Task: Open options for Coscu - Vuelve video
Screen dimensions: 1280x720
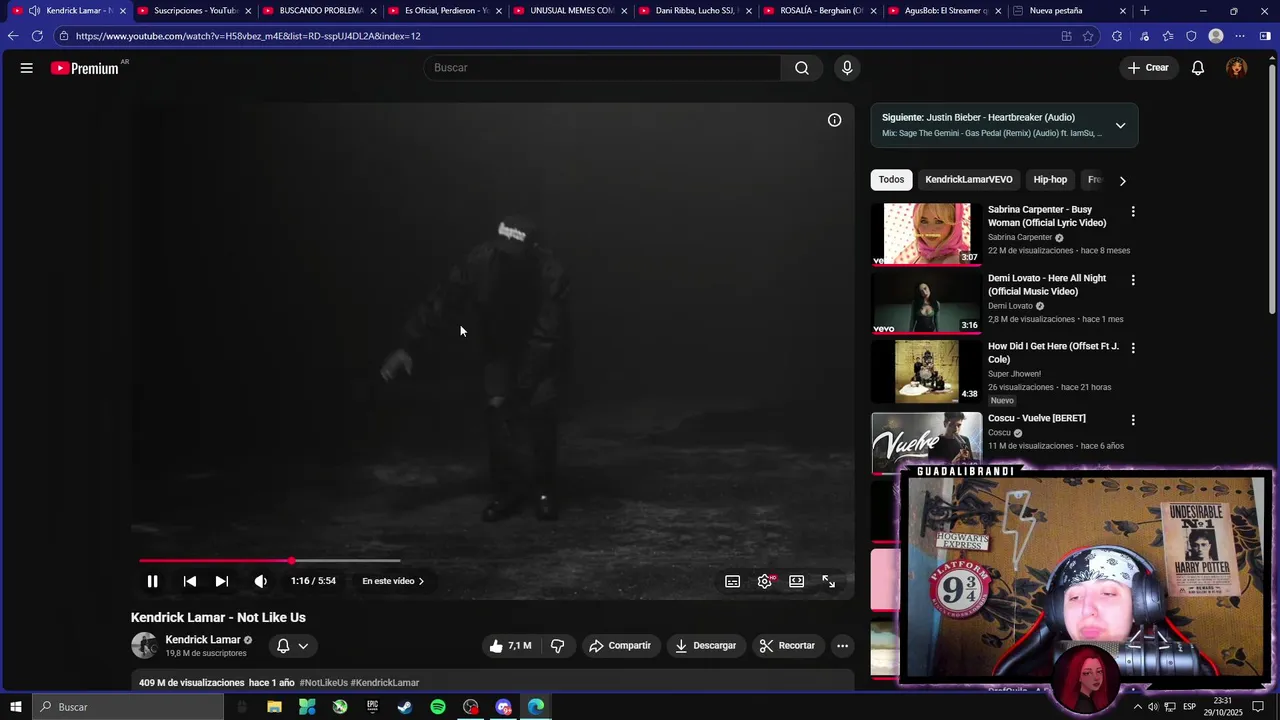Action: 1133,420
